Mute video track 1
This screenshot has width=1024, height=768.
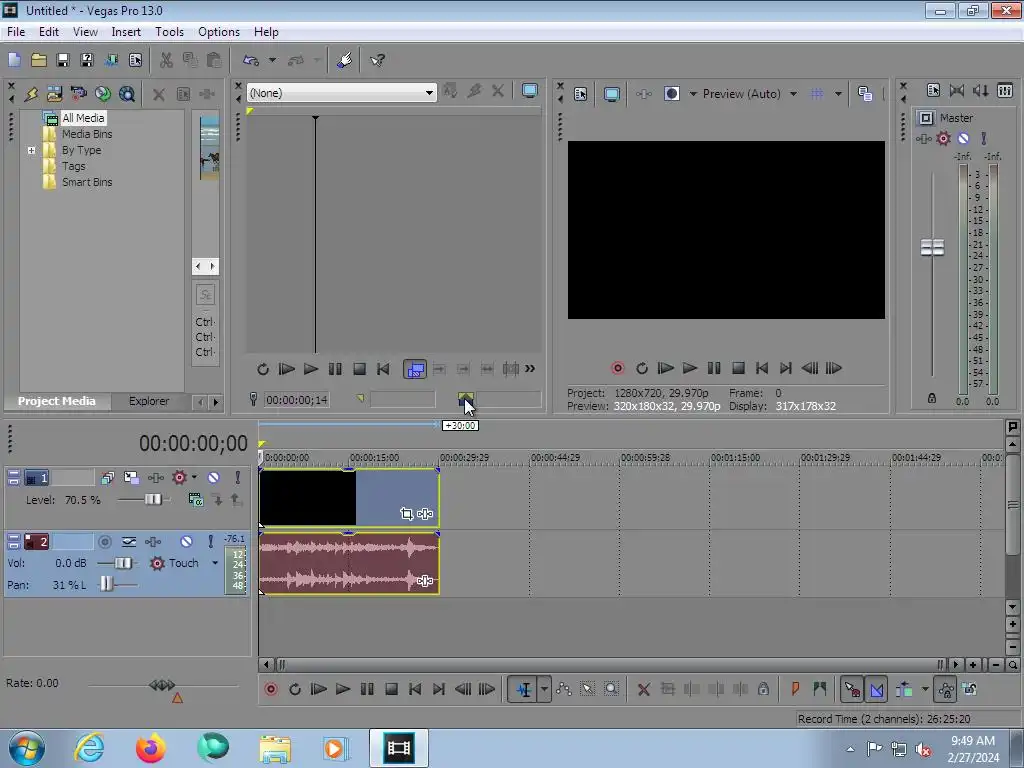pos(214,477)
